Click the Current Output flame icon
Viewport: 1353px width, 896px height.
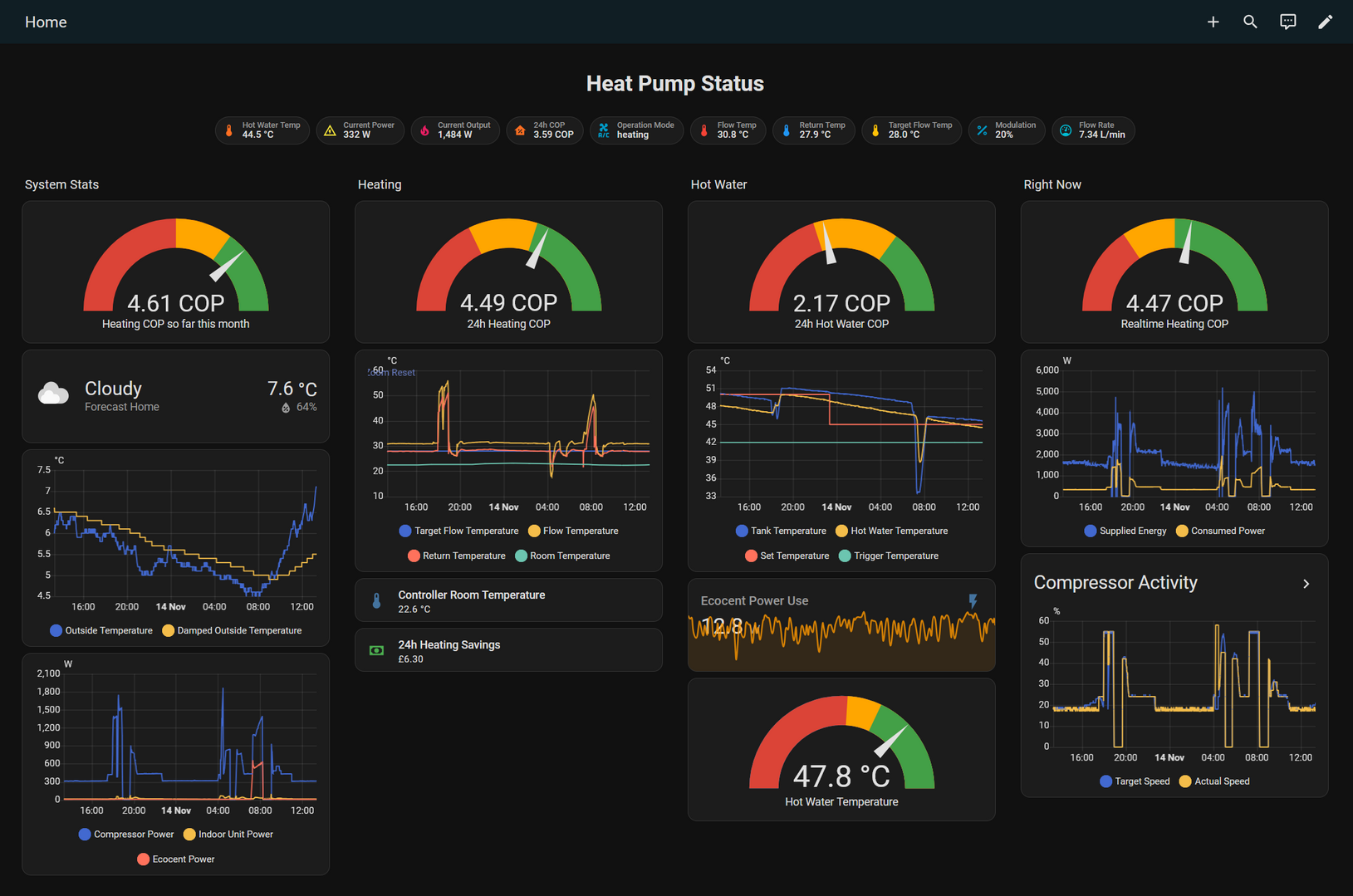(x=424, y=130)
